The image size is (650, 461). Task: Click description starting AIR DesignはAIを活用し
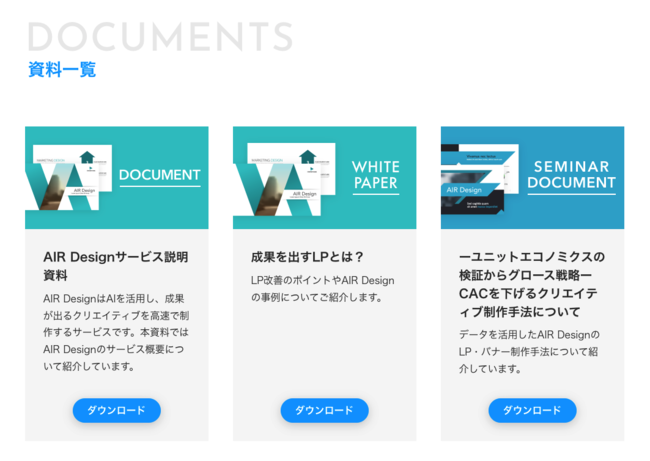(116, 332)
